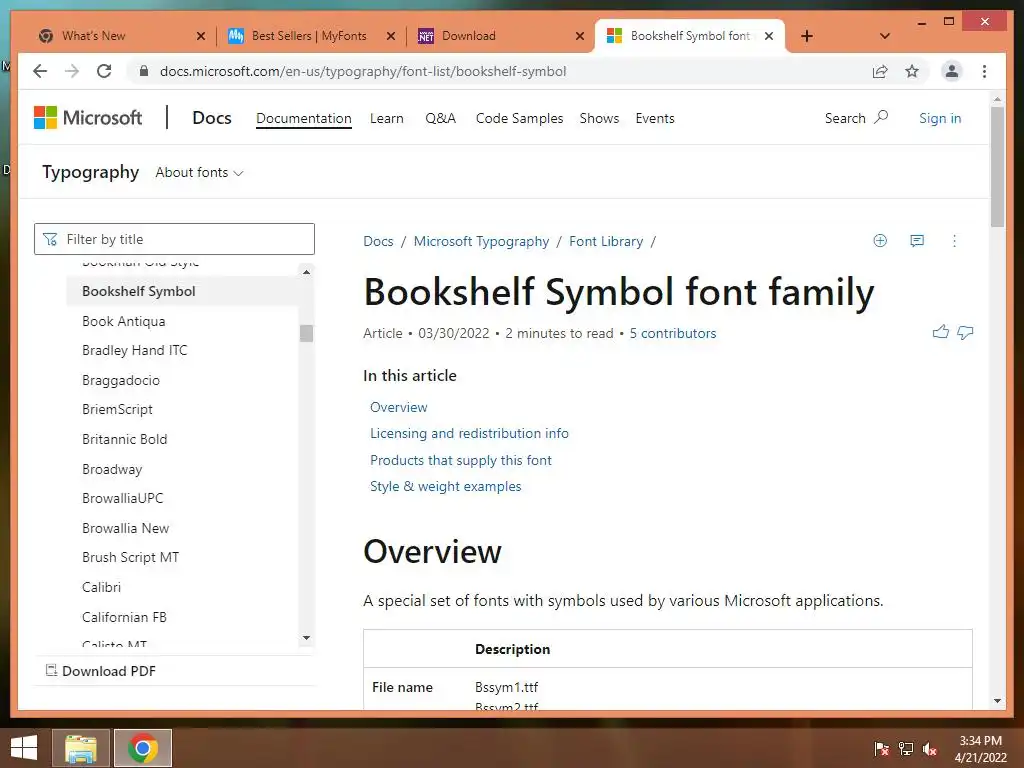Switch to Best Sellers | MyFonts tab
The height and width of the screenshot is (768, 1024).
click(310, 36)
